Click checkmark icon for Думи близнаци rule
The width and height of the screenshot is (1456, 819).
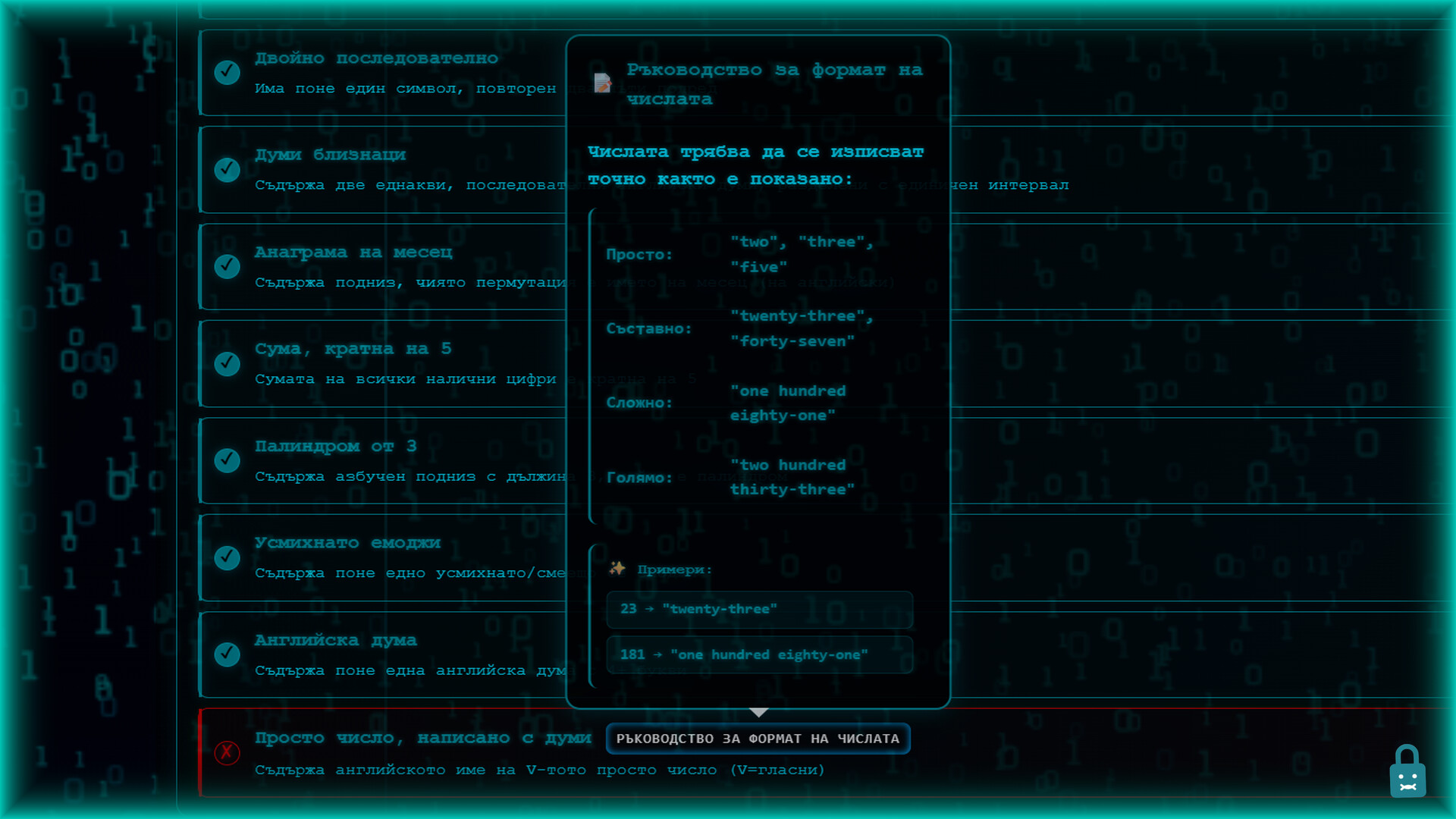click(227, 169)
